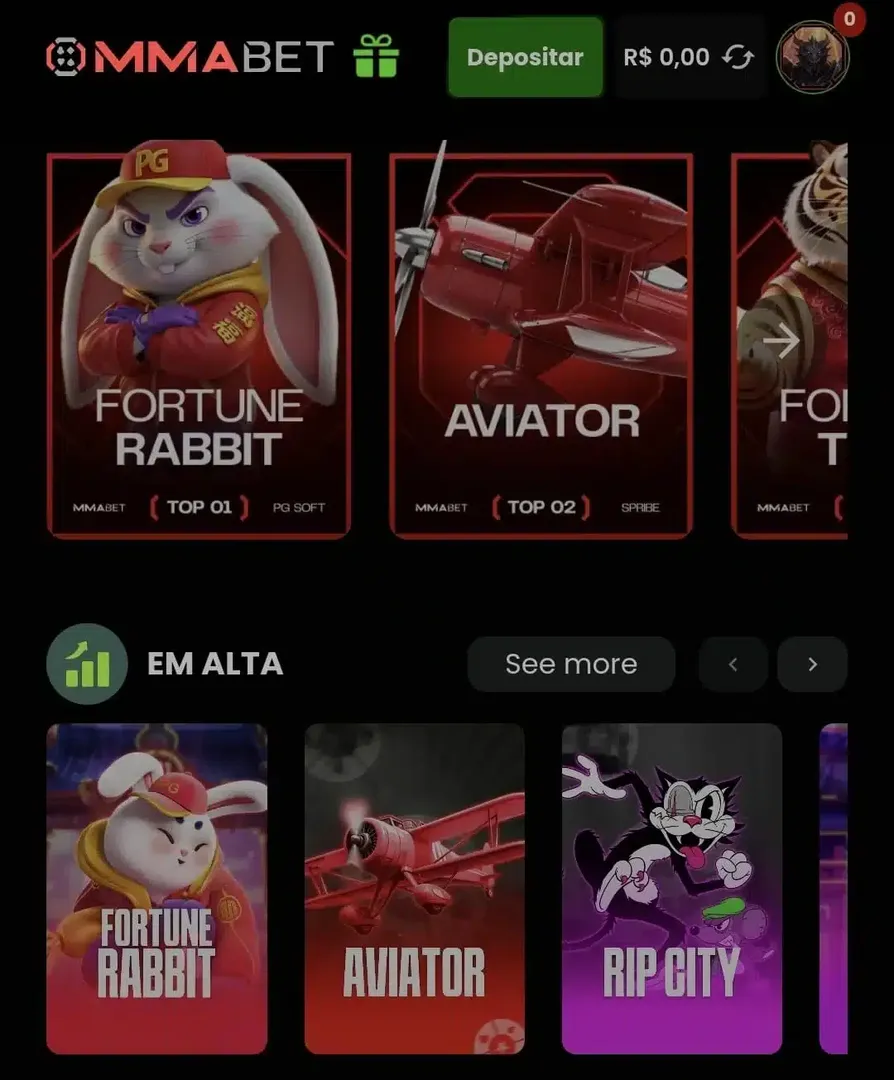The image size is (894, 1080).
Task: Open the Fortune Rabbit TOP 01 card
Action: coord(199,340)
